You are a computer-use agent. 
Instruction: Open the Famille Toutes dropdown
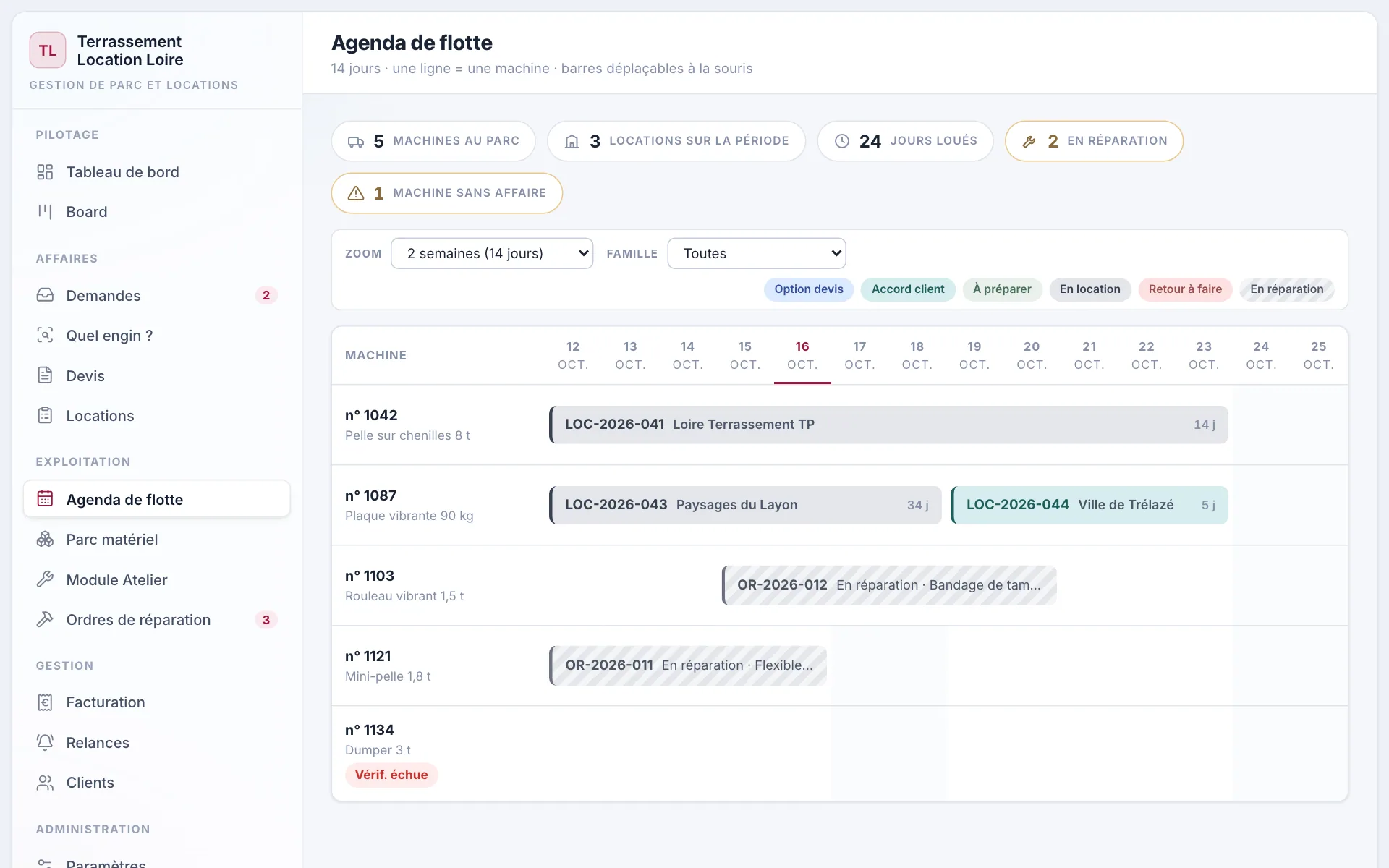coord(757,253)
